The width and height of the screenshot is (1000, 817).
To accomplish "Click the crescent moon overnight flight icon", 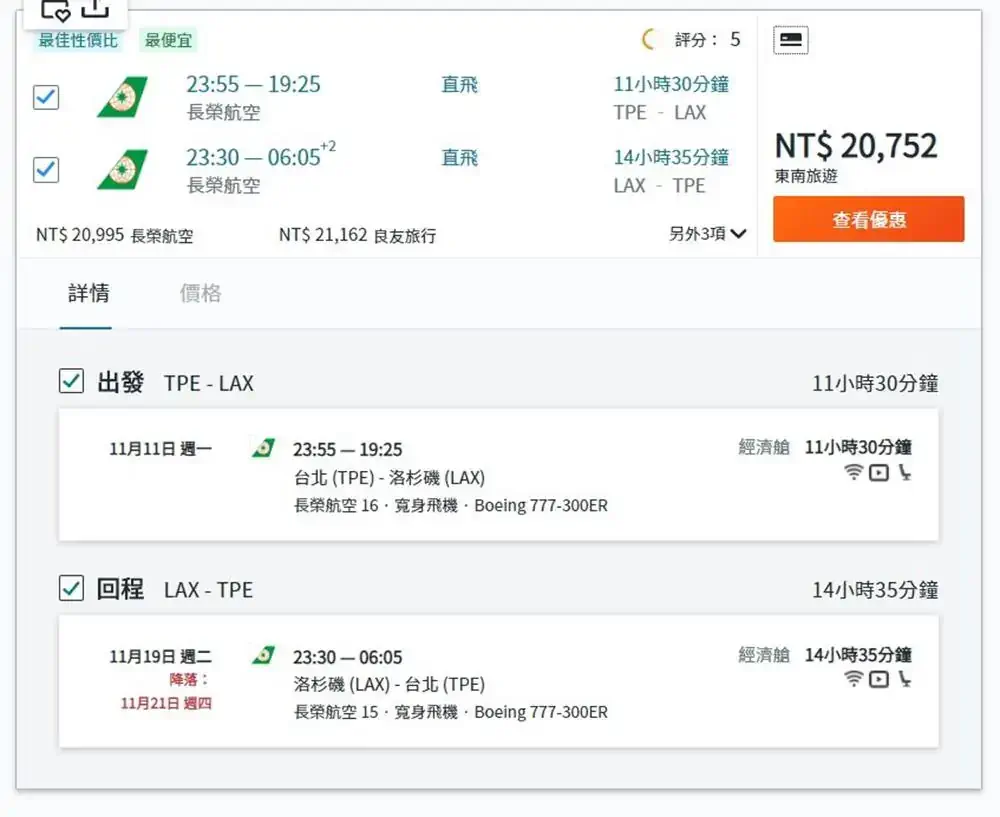I will click(649, 40).
